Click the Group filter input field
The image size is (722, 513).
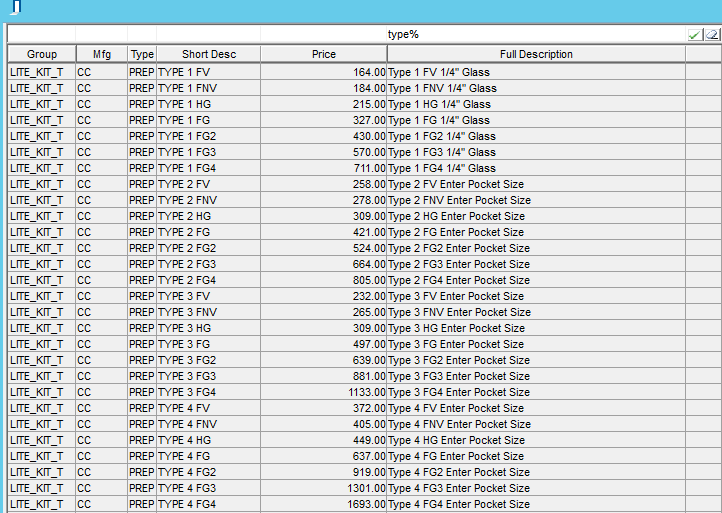[42, 35]
